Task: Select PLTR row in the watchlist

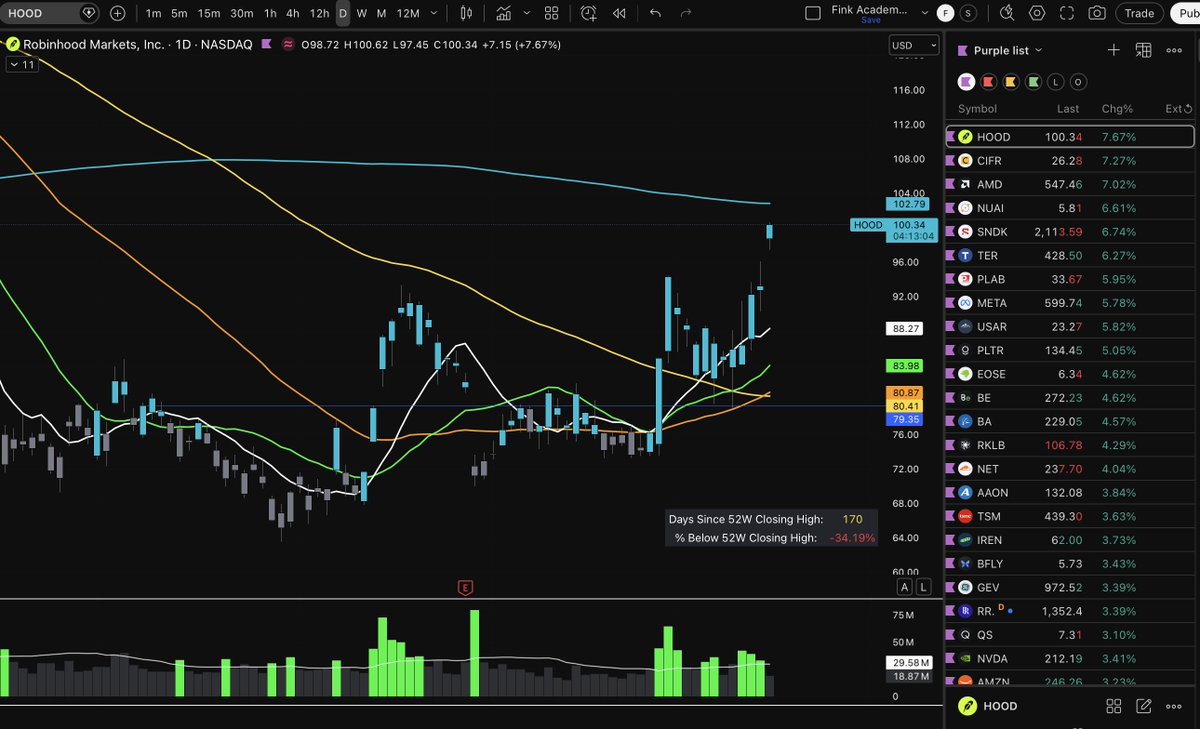Action: coord(1070,350)
